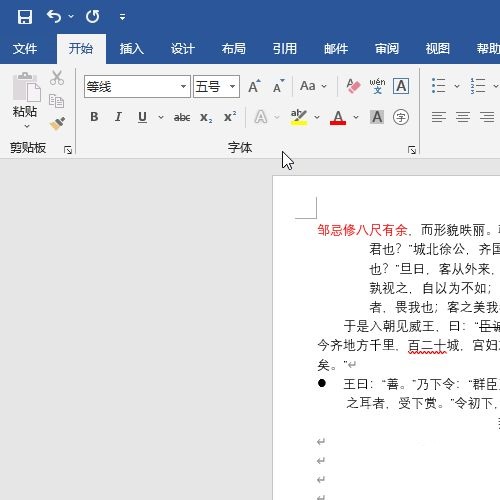
Task: Save the document with the floppy icon
Action: pyautogui.click(x=25, y=17)
